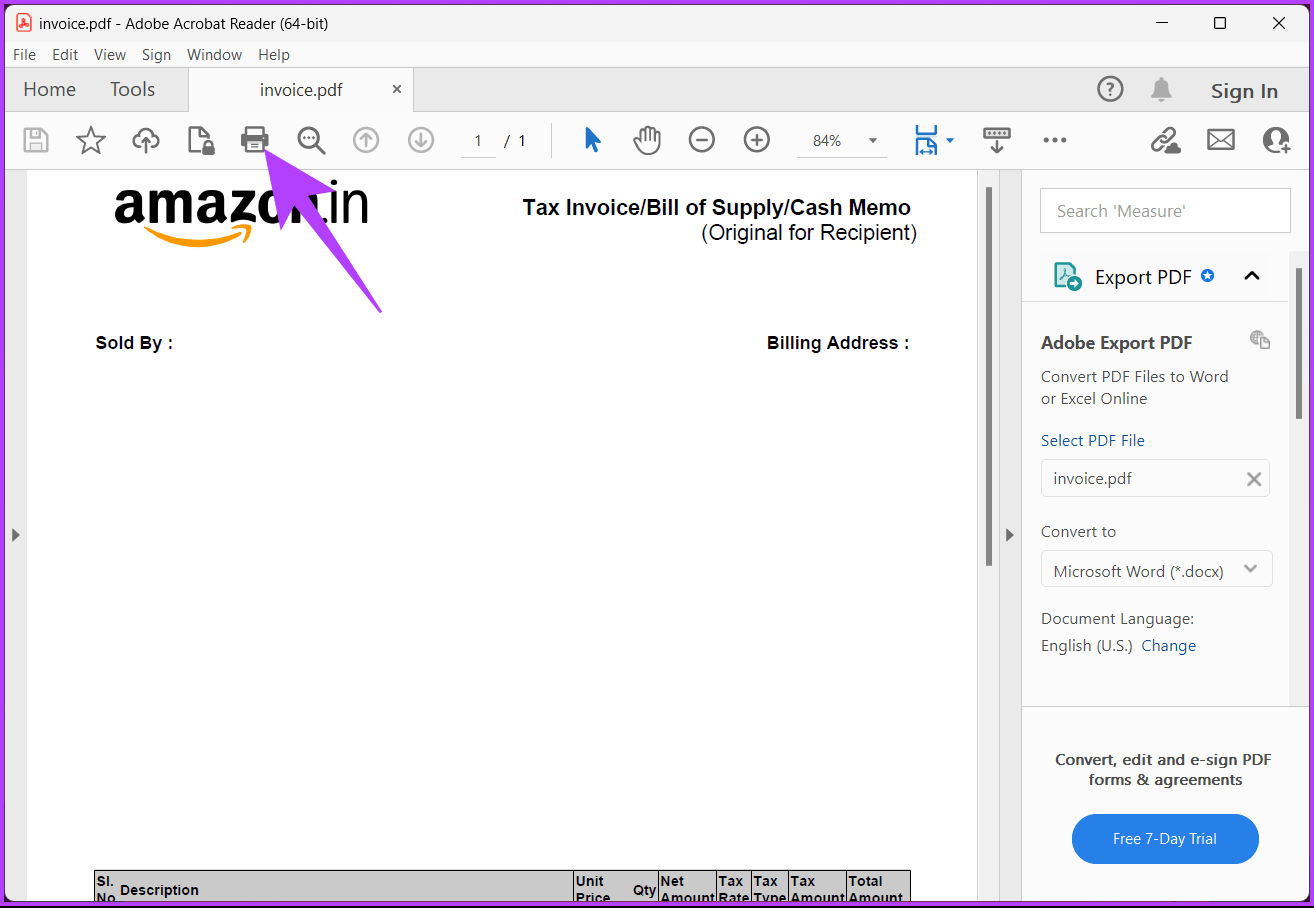Click the '(Original for Recipient)' text

pos(809,233)
